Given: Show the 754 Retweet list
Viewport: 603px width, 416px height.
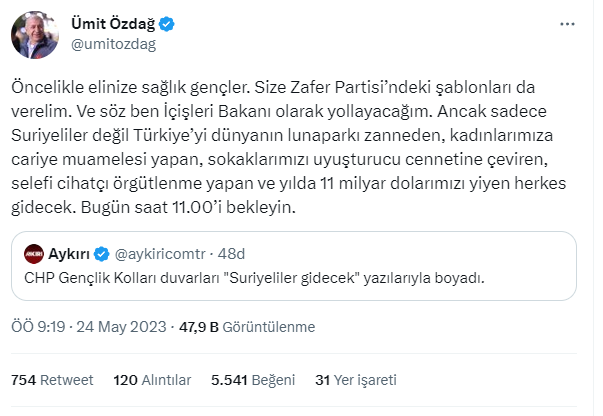Looking at the screenshot, I should coord(52,380).
